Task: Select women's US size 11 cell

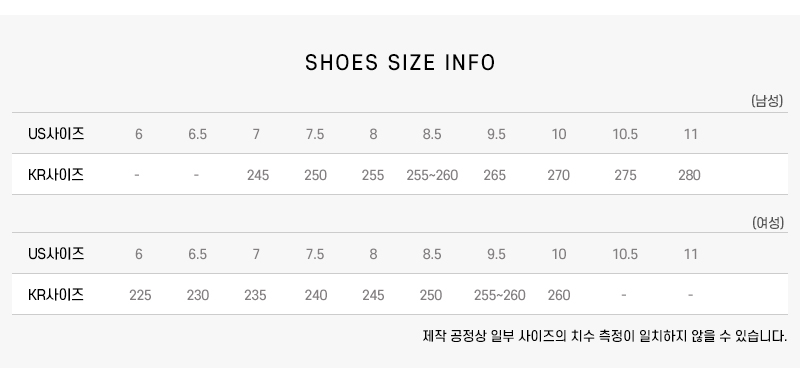Action: pos(690,254)
